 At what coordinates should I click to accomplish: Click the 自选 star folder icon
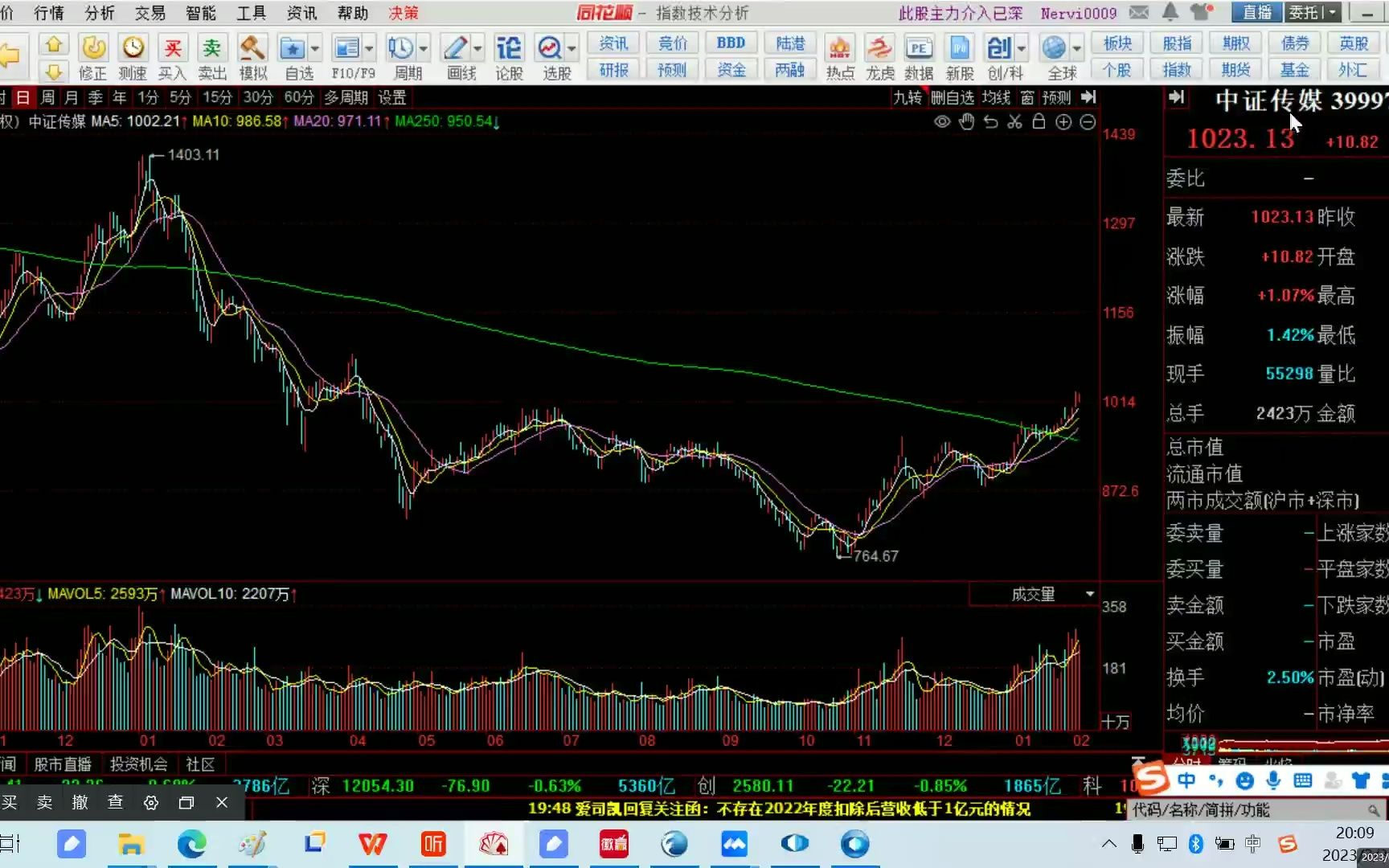[x=292, y=48]
